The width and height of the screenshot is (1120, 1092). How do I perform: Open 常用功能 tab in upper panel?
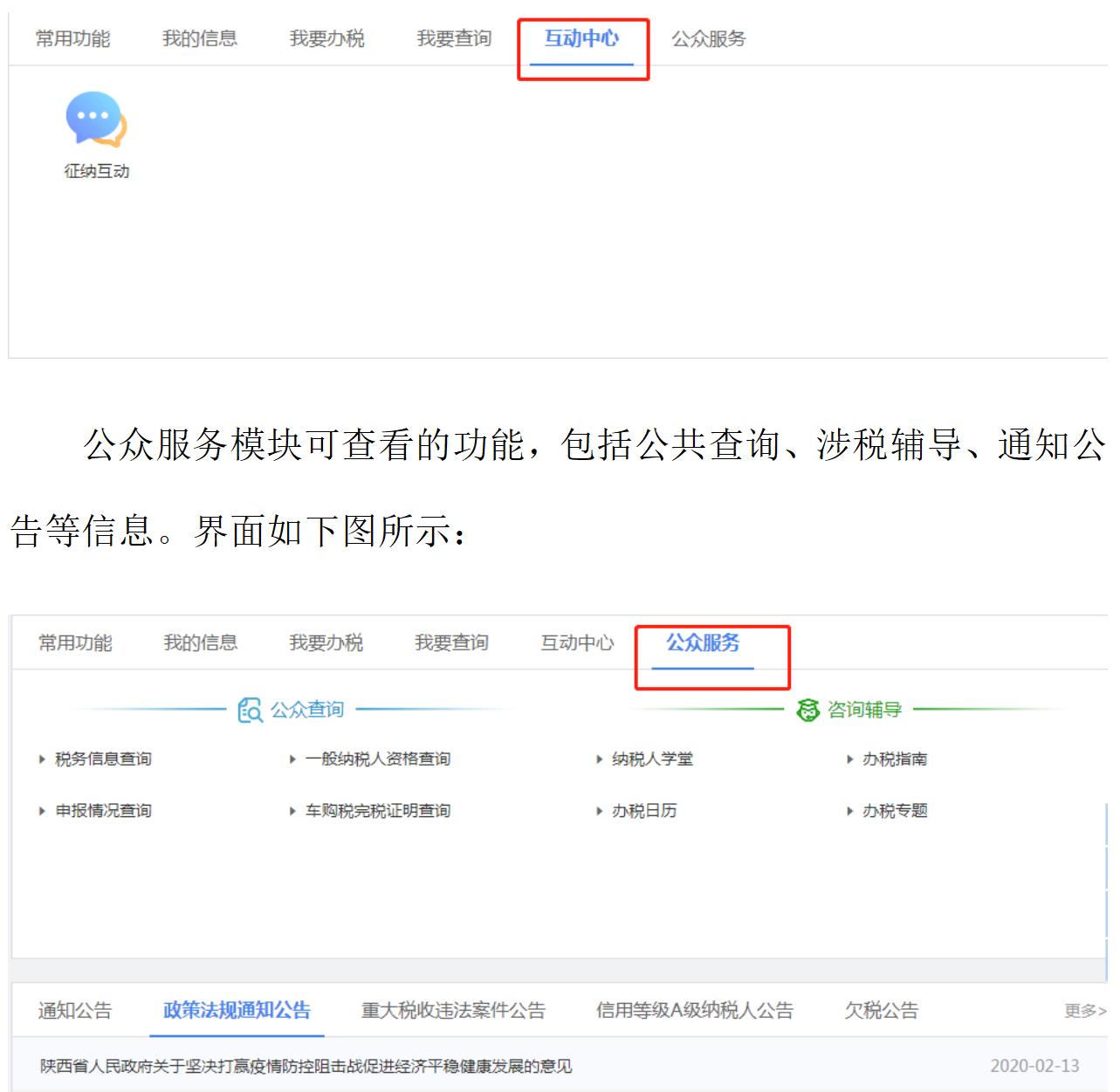pyautogui.click(x=72, y=38)
